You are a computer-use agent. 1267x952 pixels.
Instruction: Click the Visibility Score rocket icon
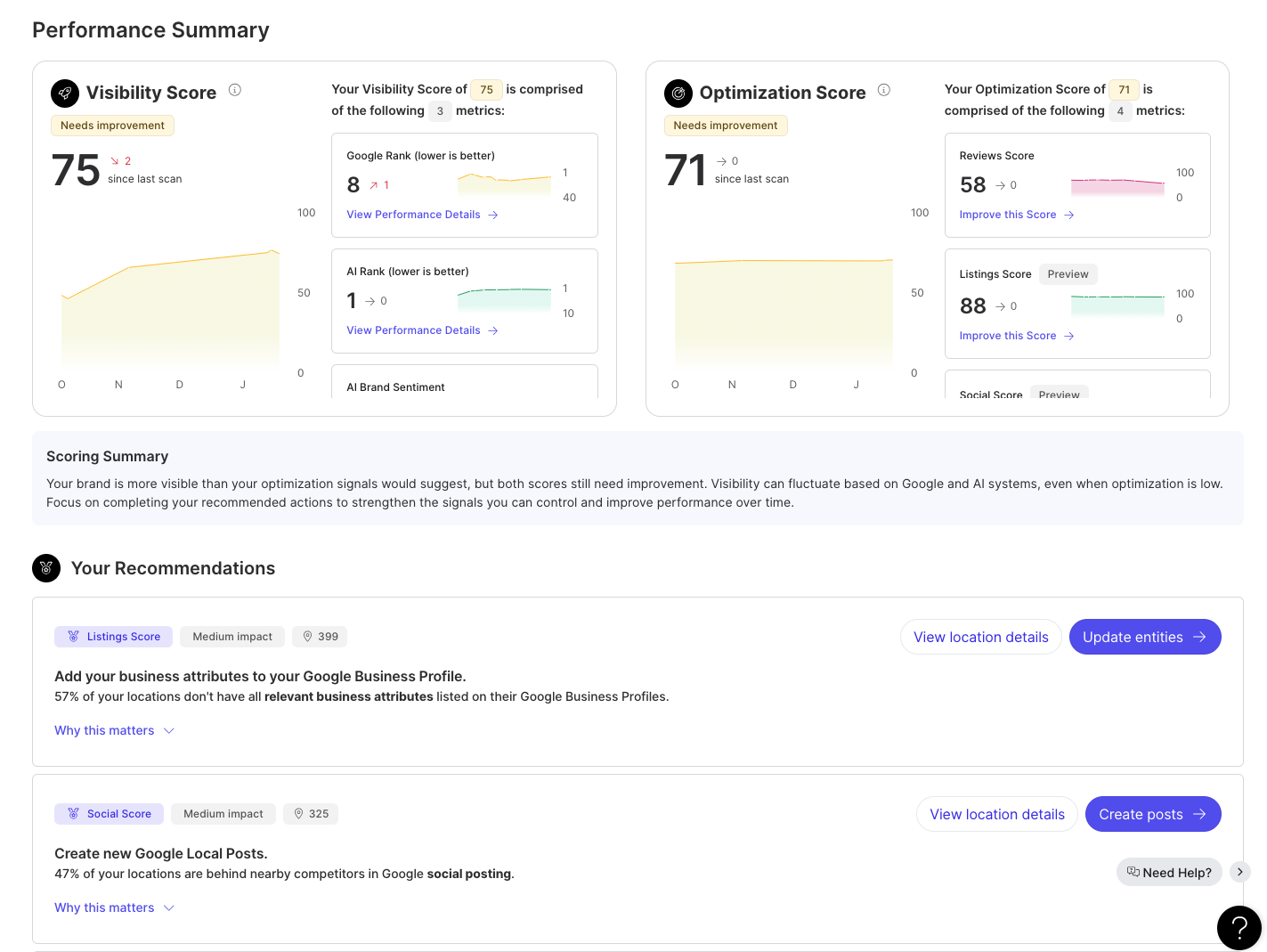pos(65,93)
